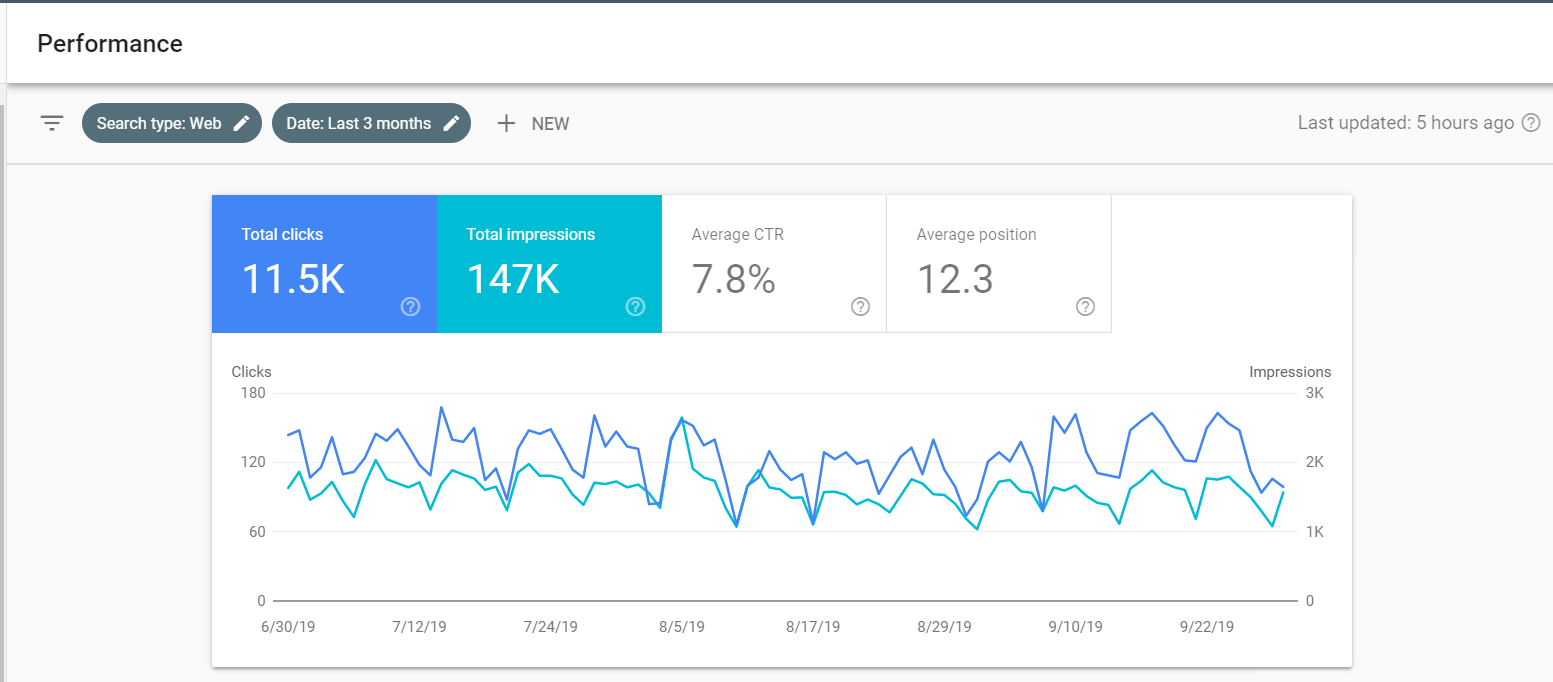Click the Performance page heading
Screen dimensions: 1553x682
(x=110, y=44)
